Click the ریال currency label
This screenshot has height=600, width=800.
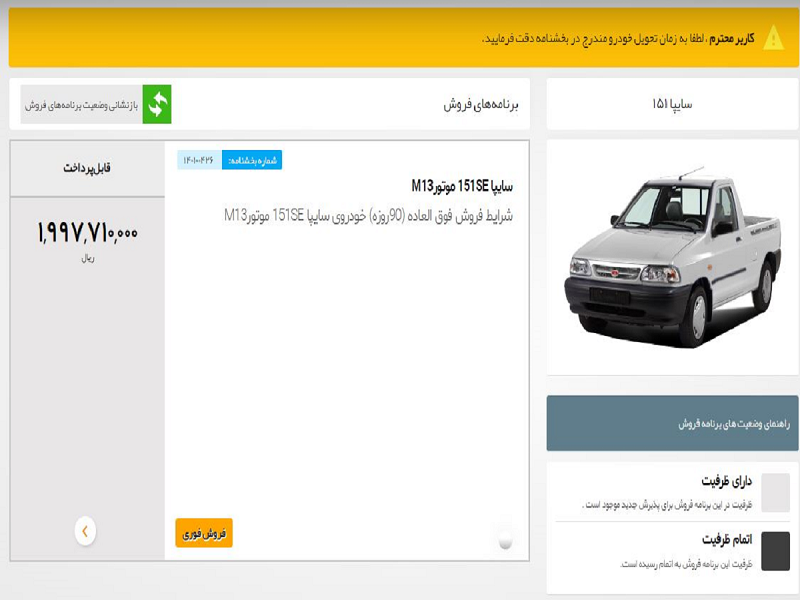[x=88, y=259]
